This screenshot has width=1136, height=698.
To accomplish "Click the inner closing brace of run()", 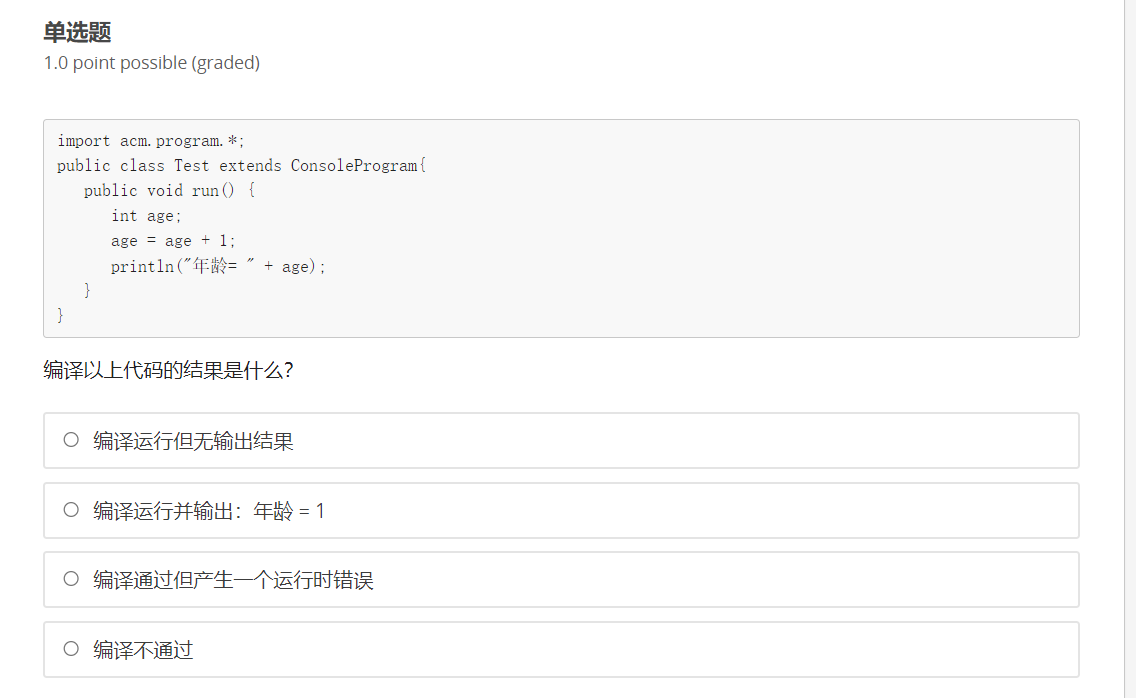I will coord(88,291).
